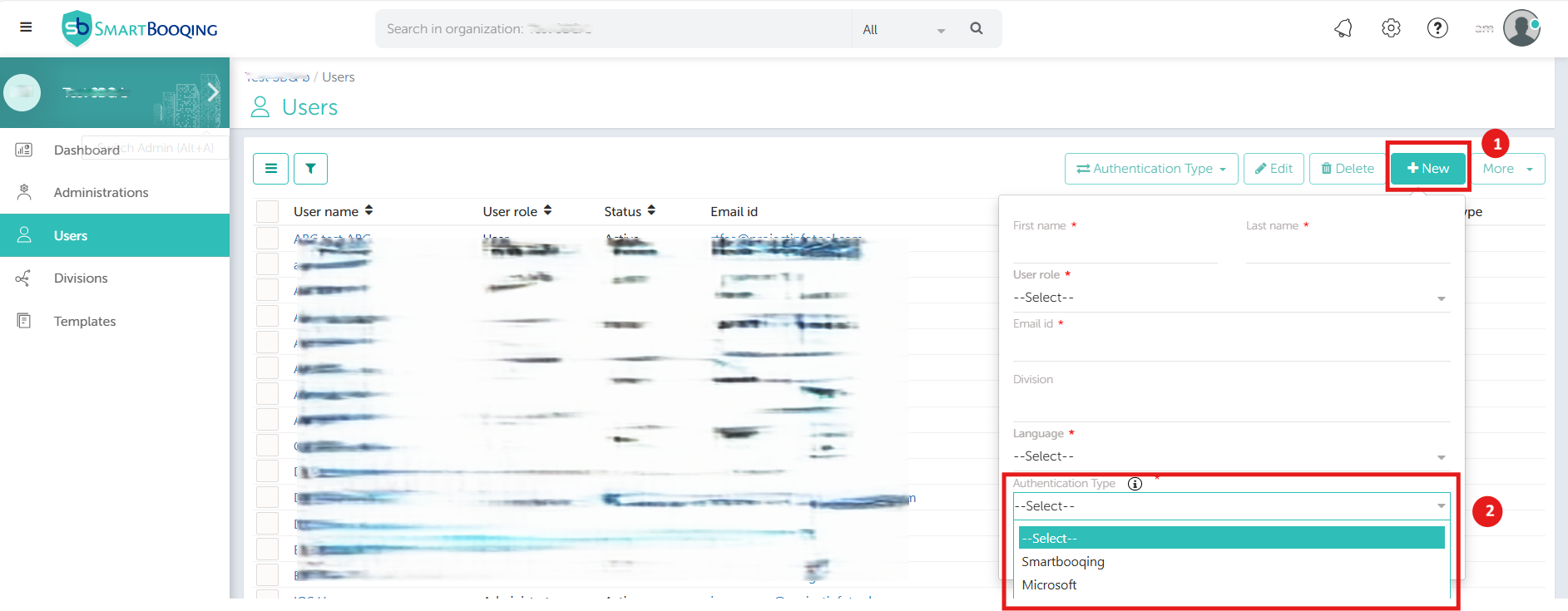Click the list view menu button

click(270, 169)
